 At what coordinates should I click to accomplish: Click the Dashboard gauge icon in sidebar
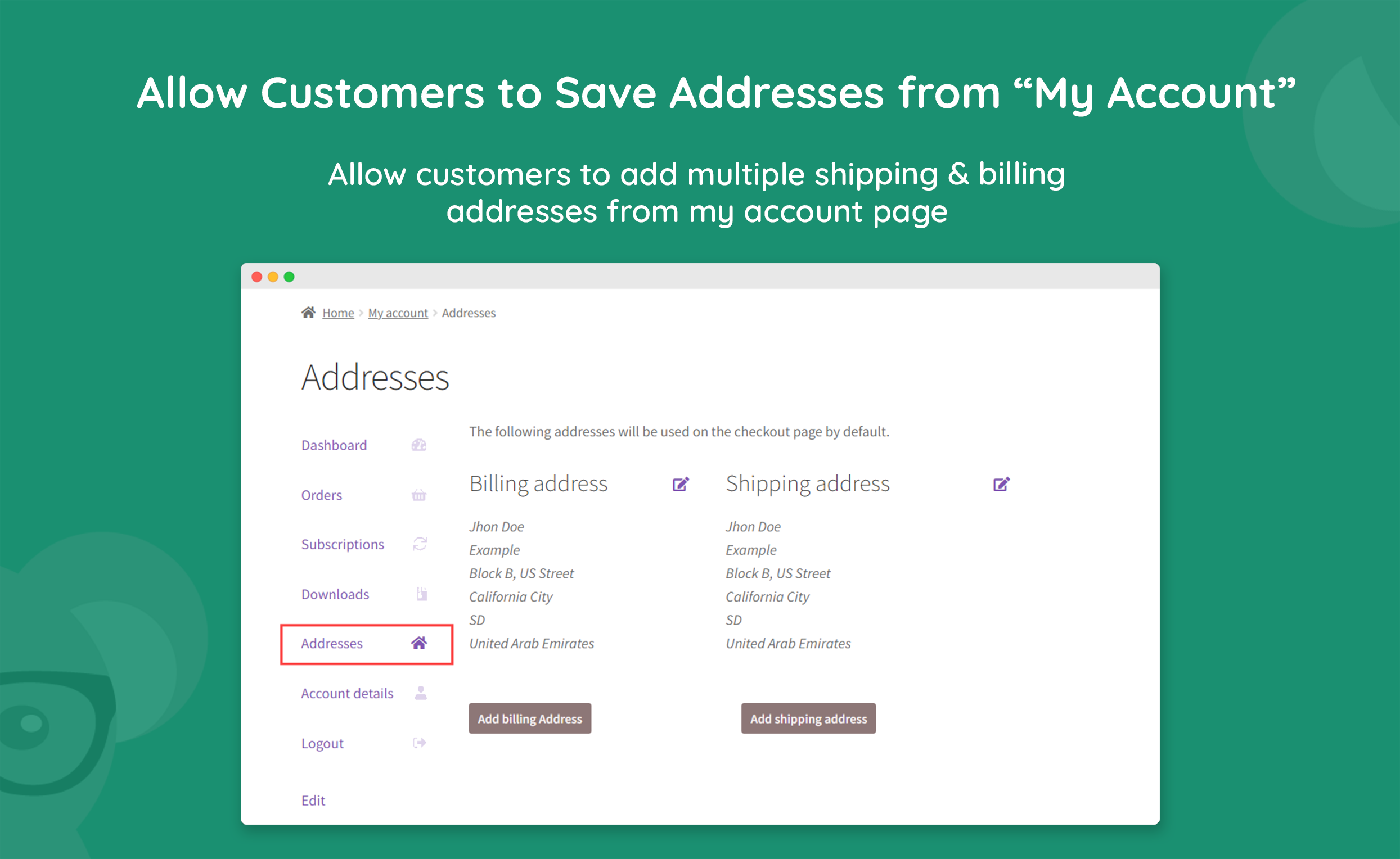[419, 445]
